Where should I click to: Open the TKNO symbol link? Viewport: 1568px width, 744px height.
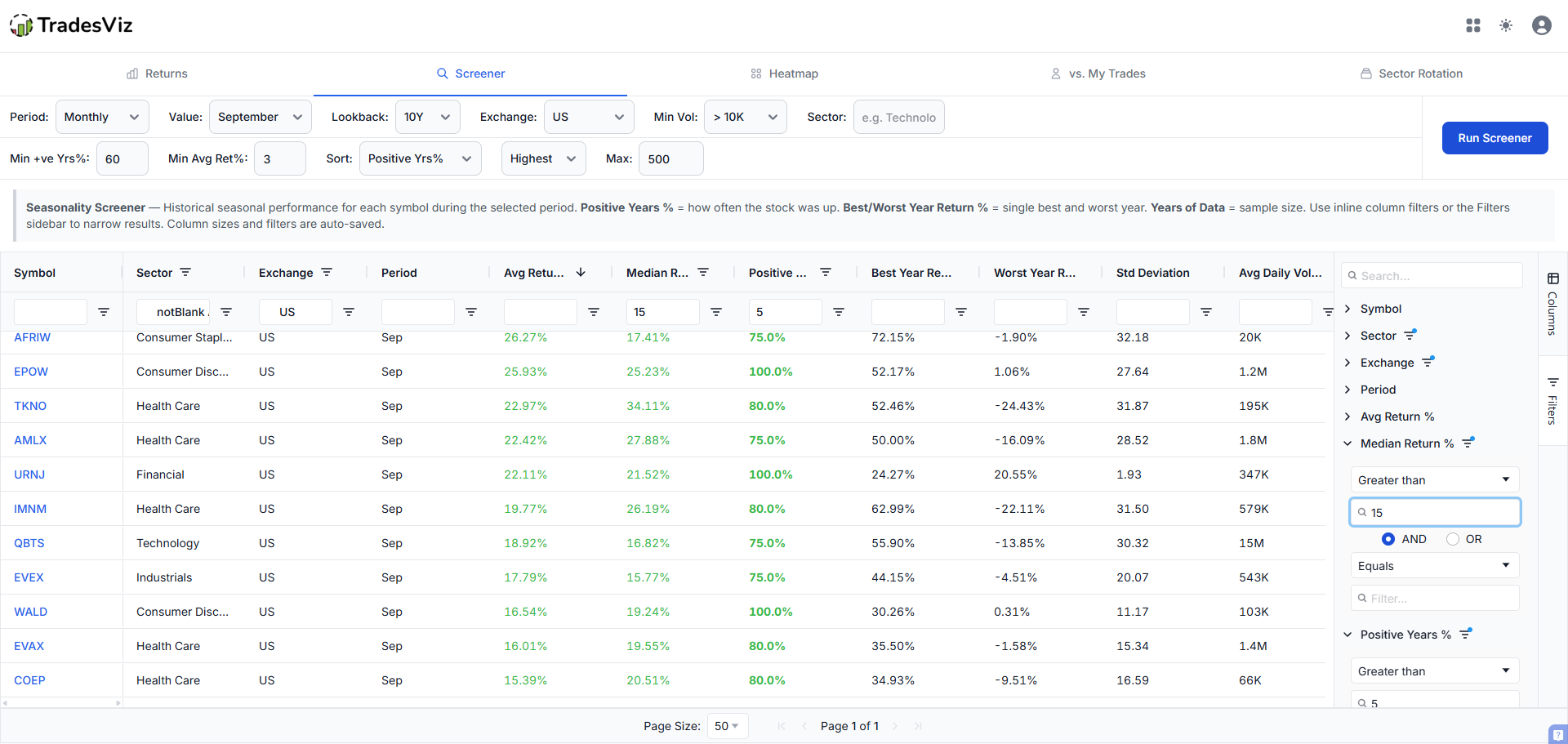30,406
